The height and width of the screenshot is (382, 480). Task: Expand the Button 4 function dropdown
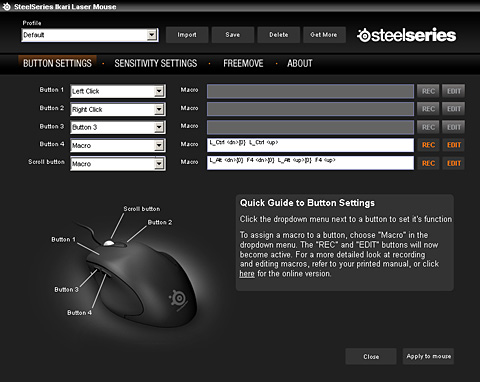point(118,145)
